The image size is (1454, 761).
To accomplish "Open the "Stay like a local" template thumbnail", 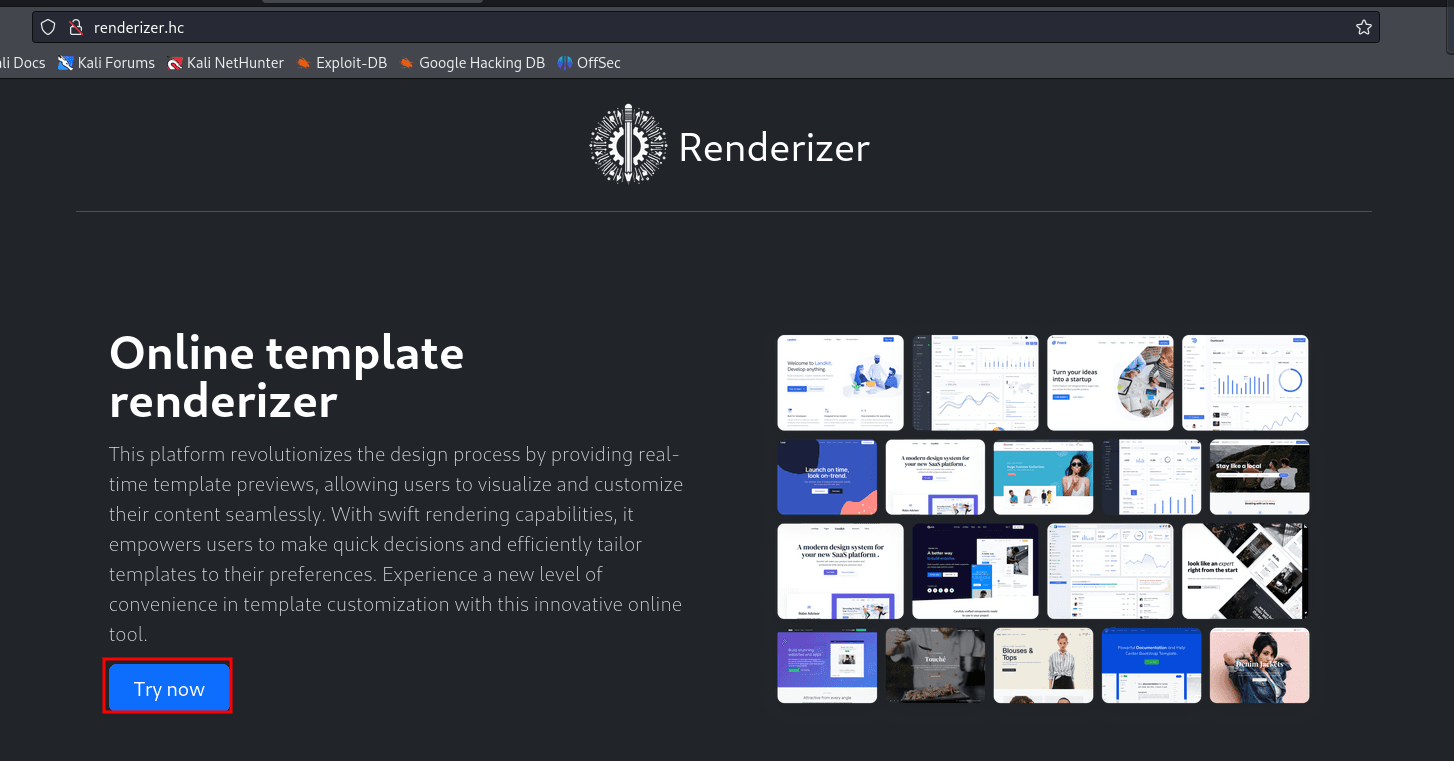I will coord(1259,477).
